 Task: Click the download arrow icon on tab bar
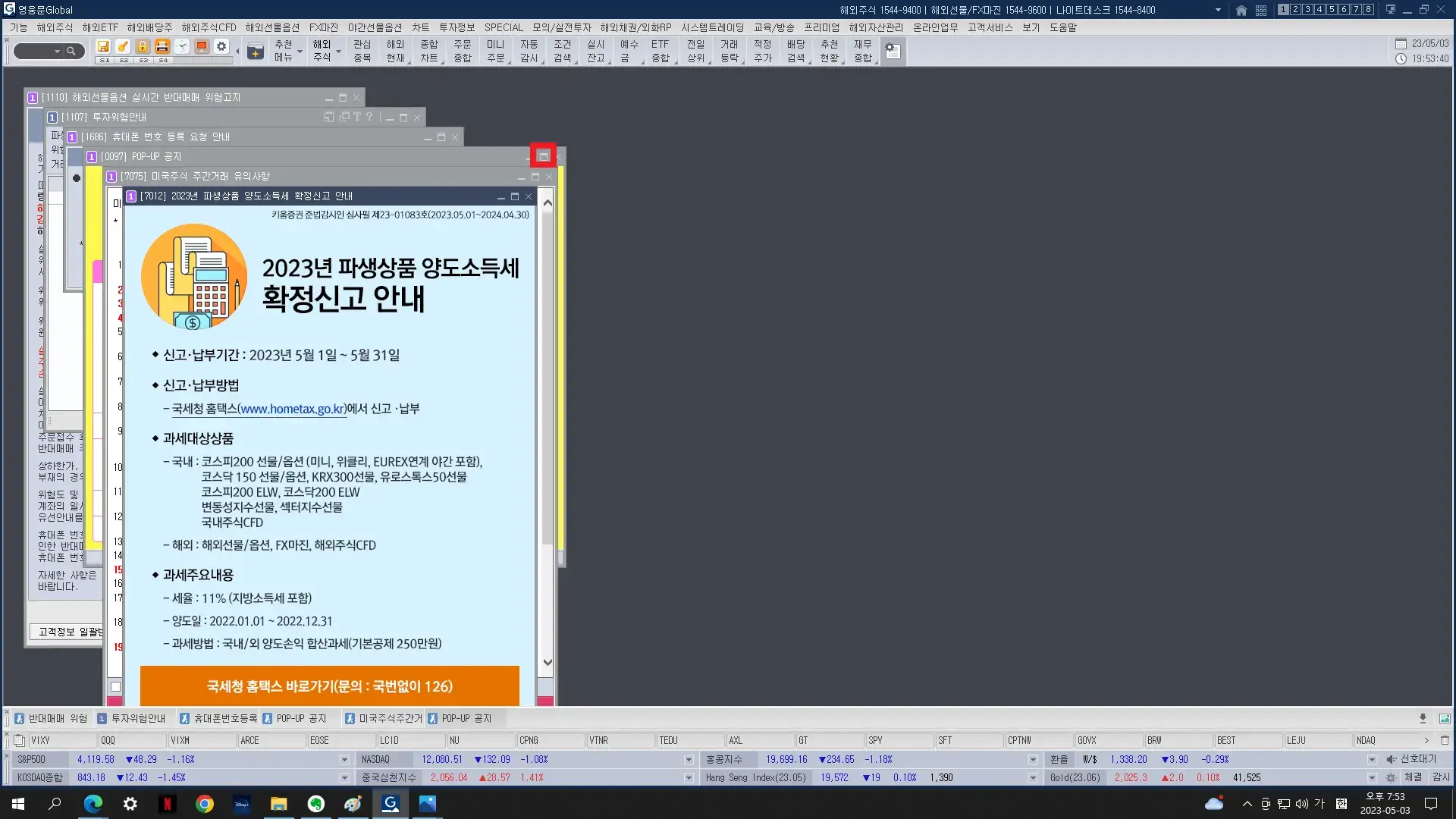pos(1423,718)
